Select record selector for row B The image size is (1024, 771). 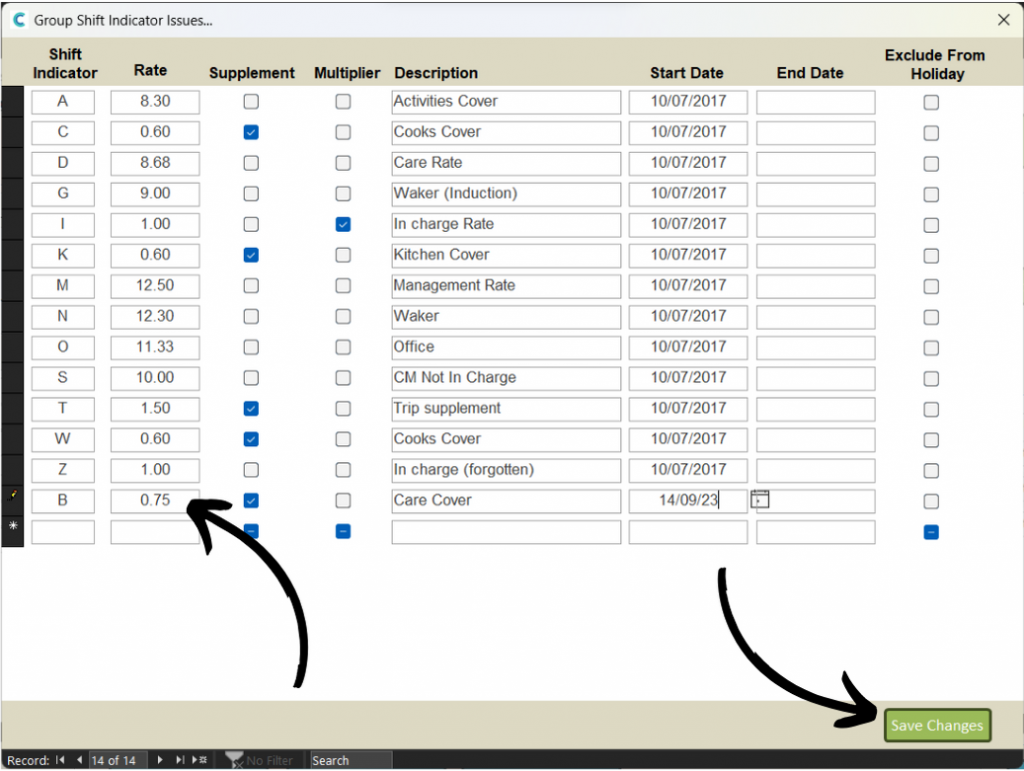(12, 501)
